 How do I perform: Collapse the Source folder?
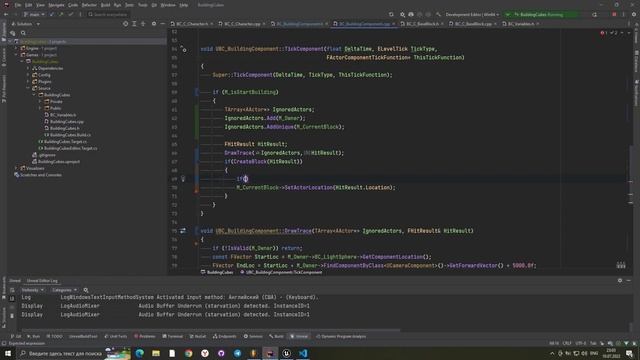pyautogui.click(x=28, y=88)
